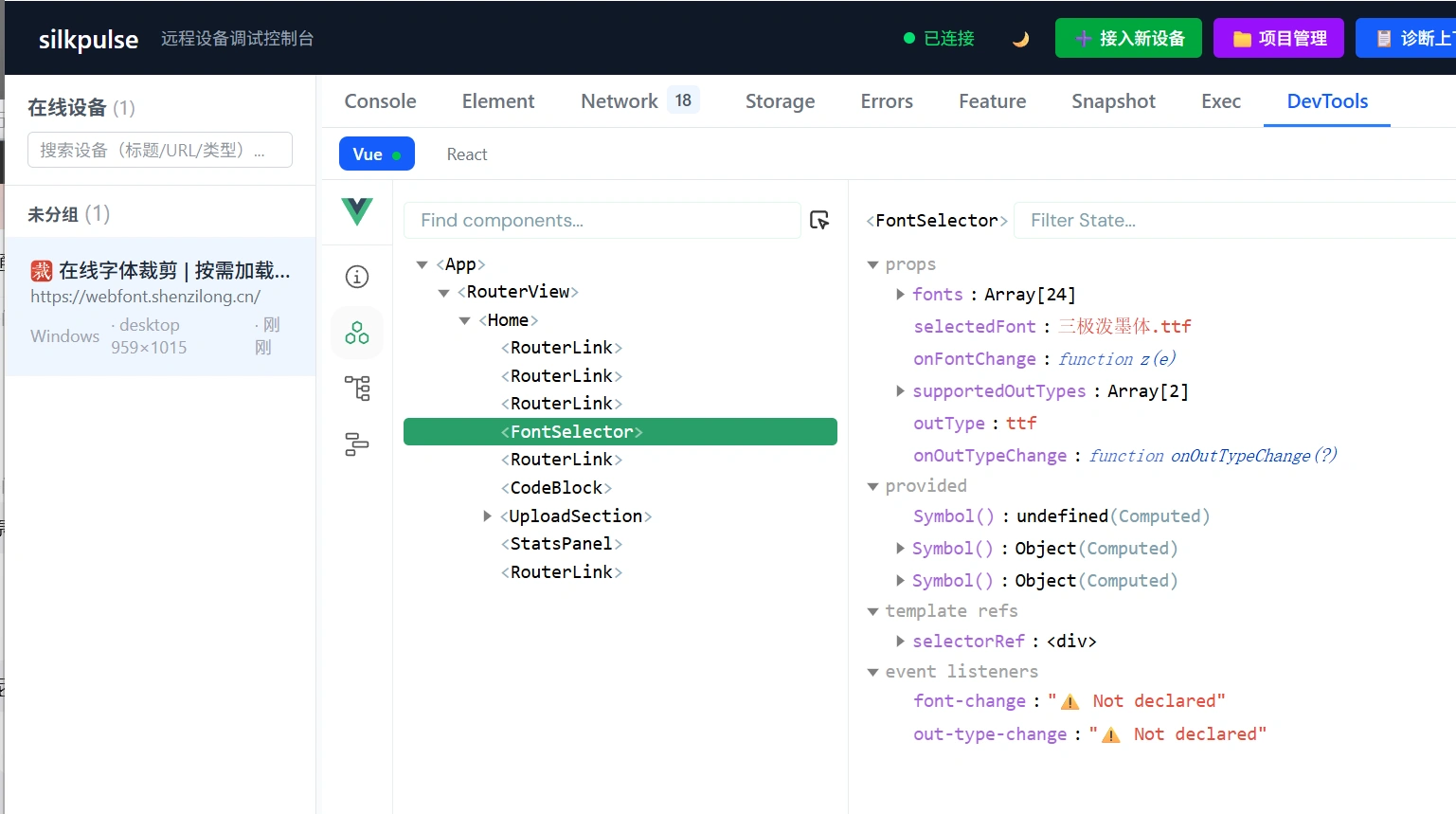
Task: Click the Vue logo icon
Action: click(x=357, y=211)
